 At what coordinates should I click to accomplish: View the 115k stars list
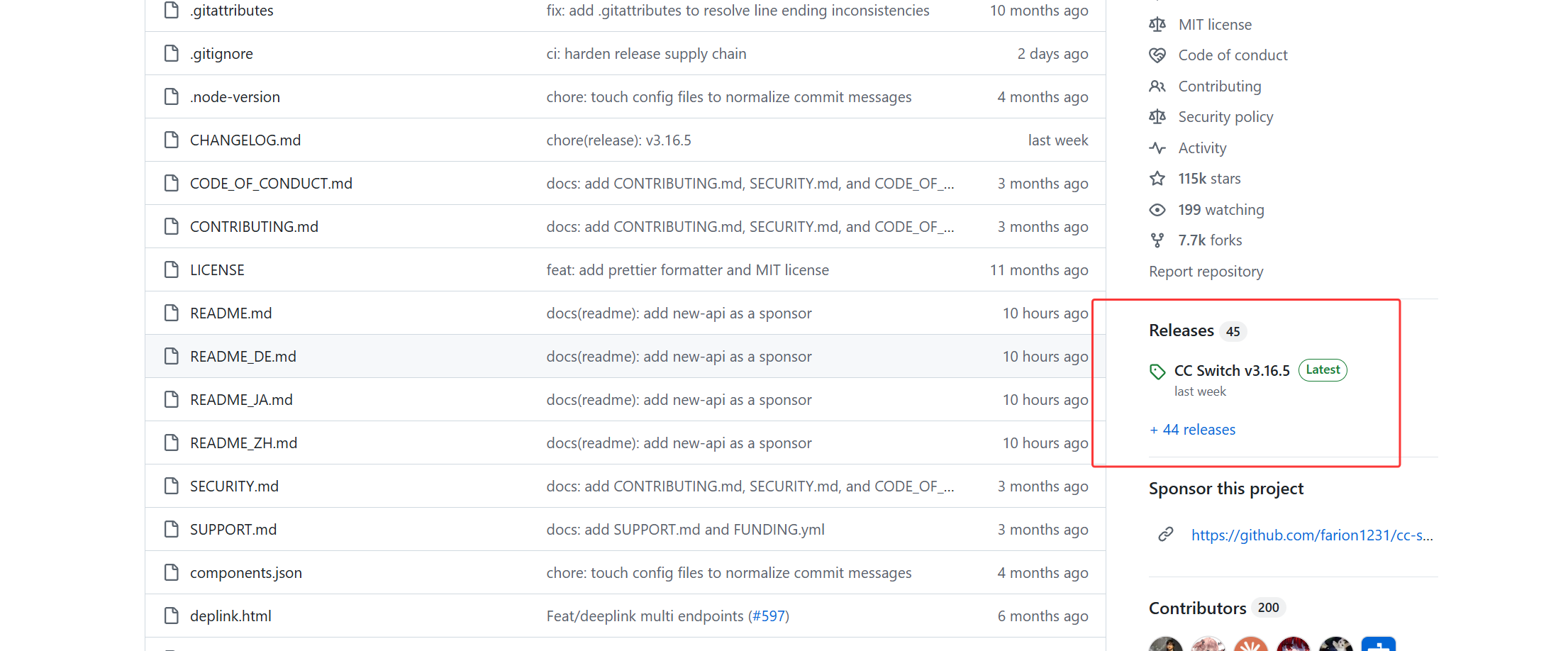[1209, 179]
